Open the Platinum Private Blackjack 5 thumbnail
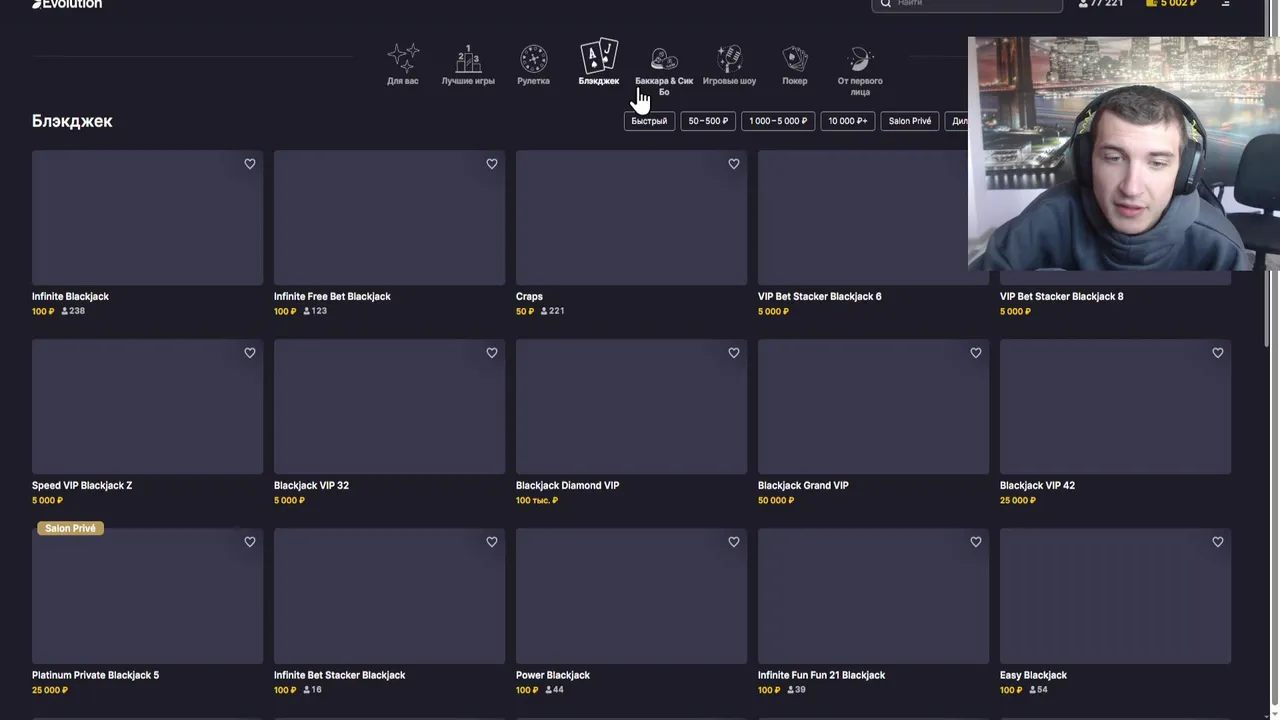1280x720 pixels. [x=147, y=596]
